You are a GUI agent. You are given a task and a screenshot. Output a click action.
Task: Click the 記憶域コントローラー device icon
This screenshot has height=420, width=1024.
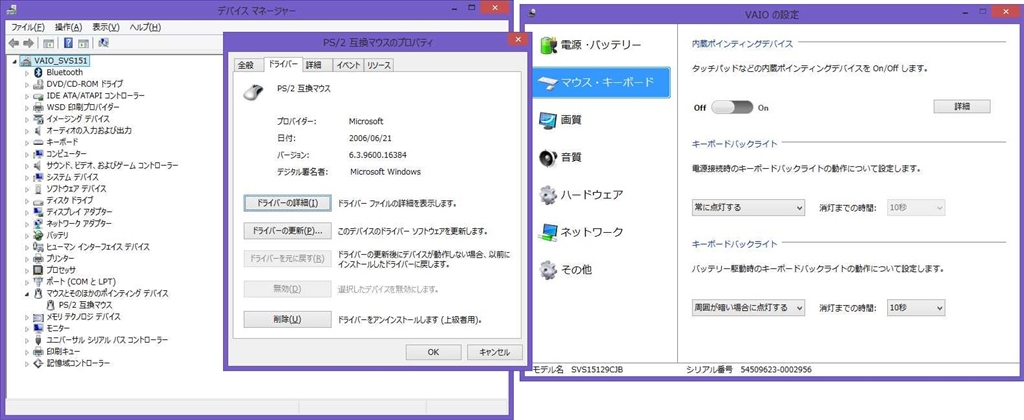(39, 363)
